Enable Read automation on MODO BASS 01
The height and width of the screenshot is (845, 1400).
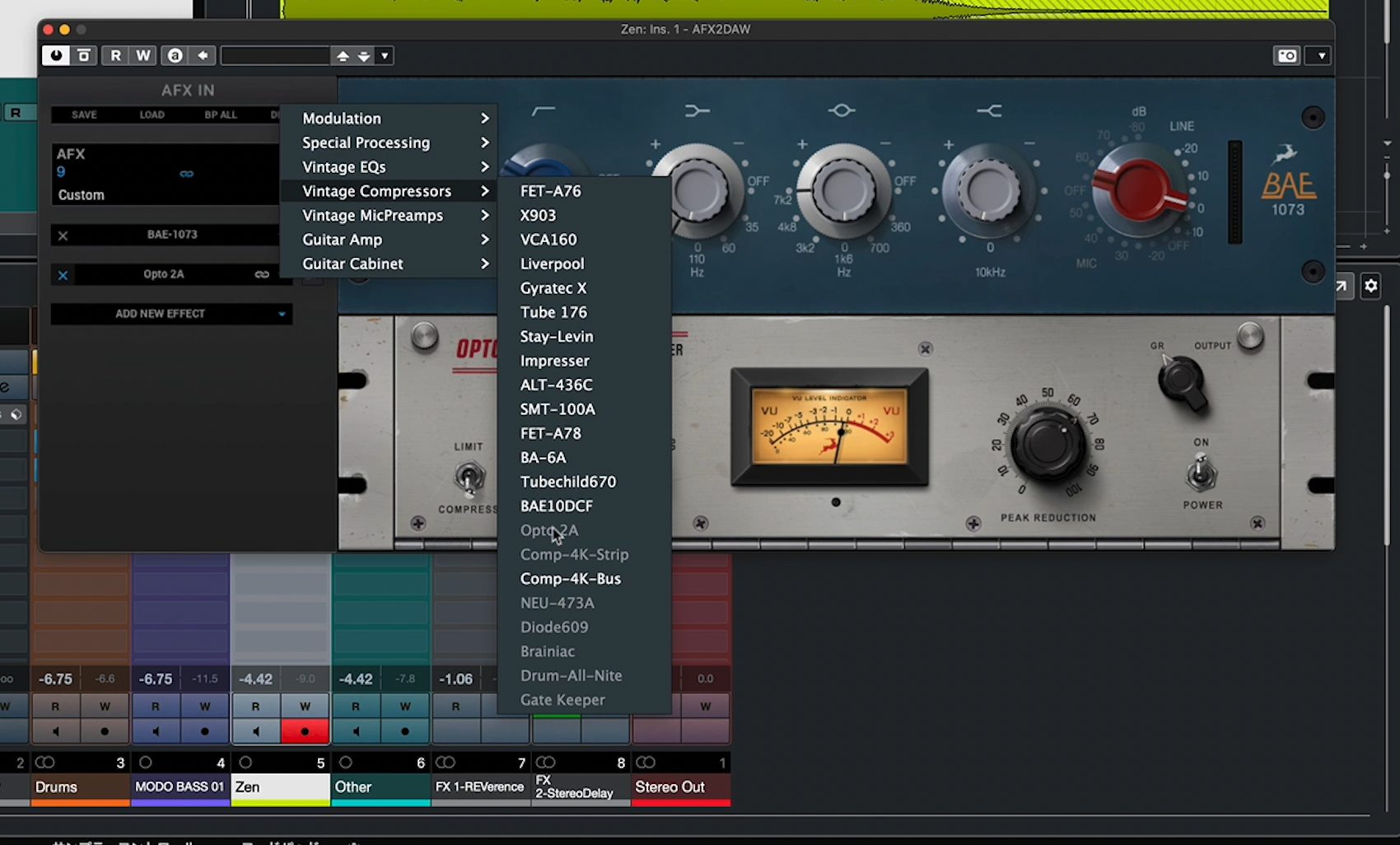[156, 707]
